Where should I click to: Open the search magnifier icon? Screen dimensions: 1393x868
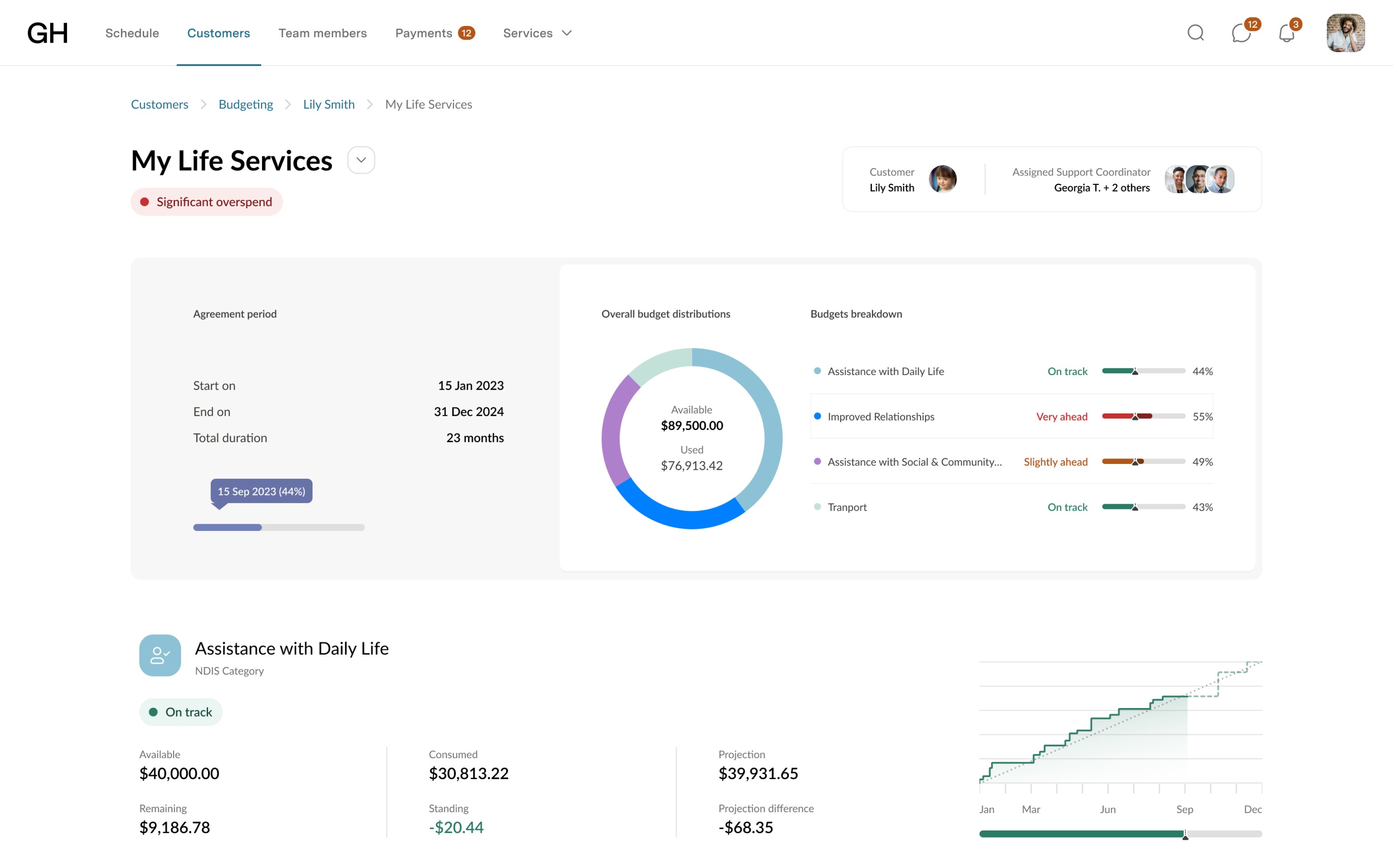(1196, 33)
